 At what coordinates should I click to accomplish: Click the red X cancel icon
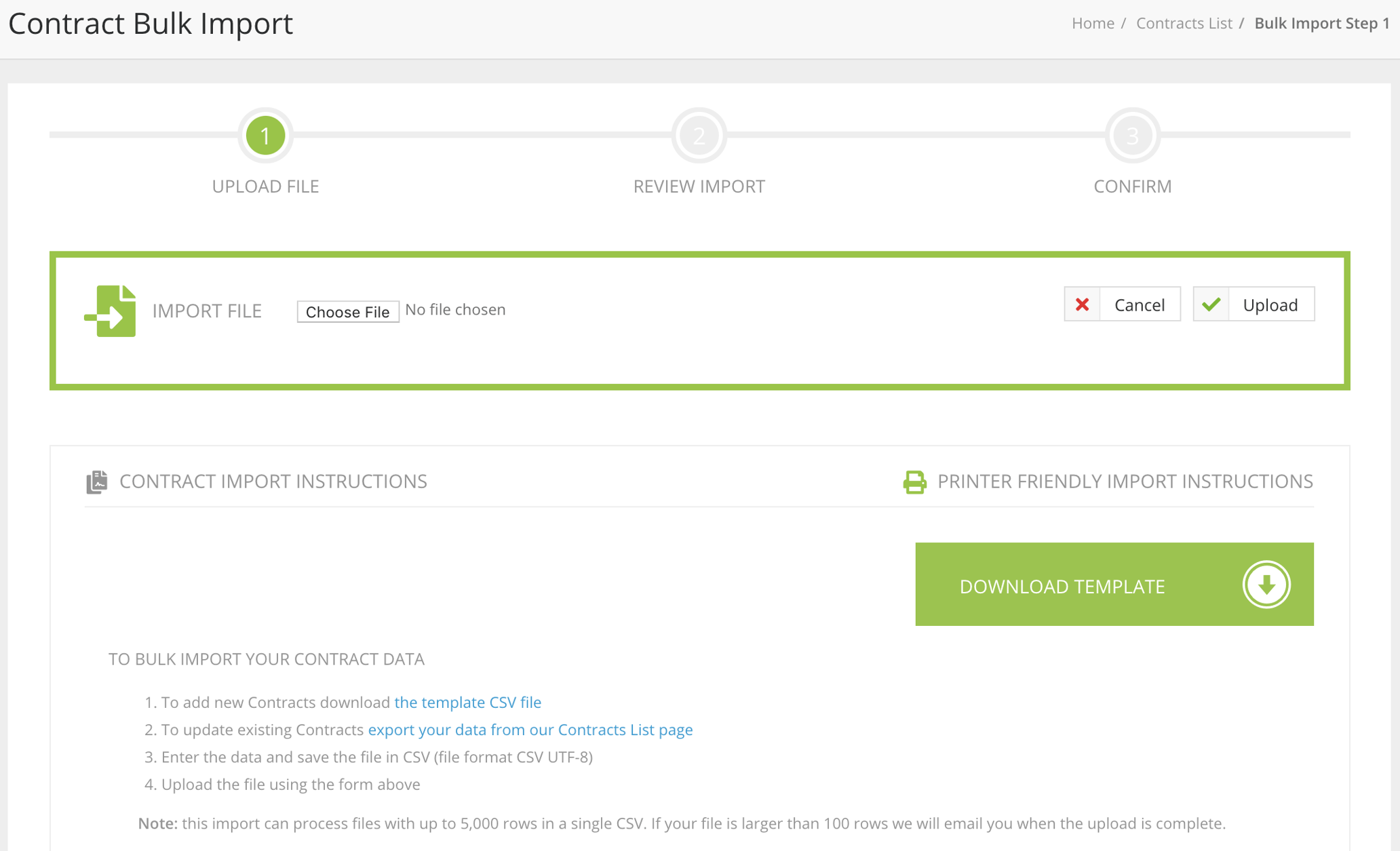point(1083,304)
